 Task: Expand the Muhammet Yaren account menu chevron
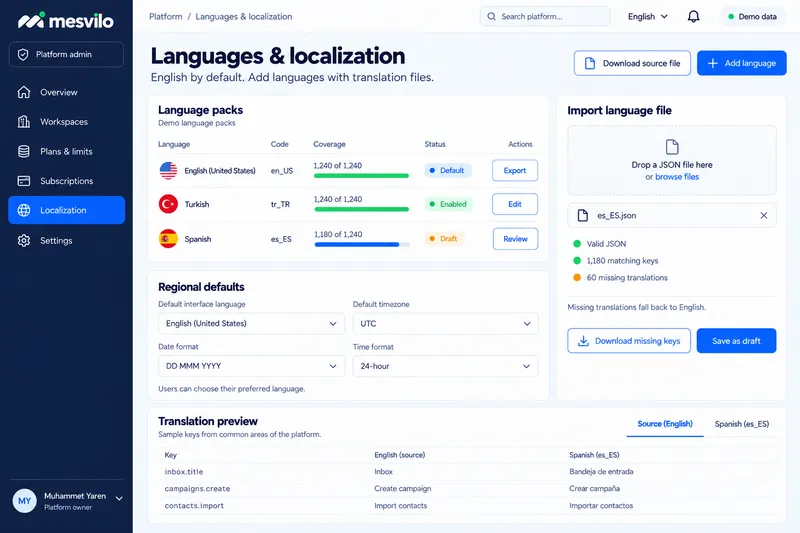[119, 499]
